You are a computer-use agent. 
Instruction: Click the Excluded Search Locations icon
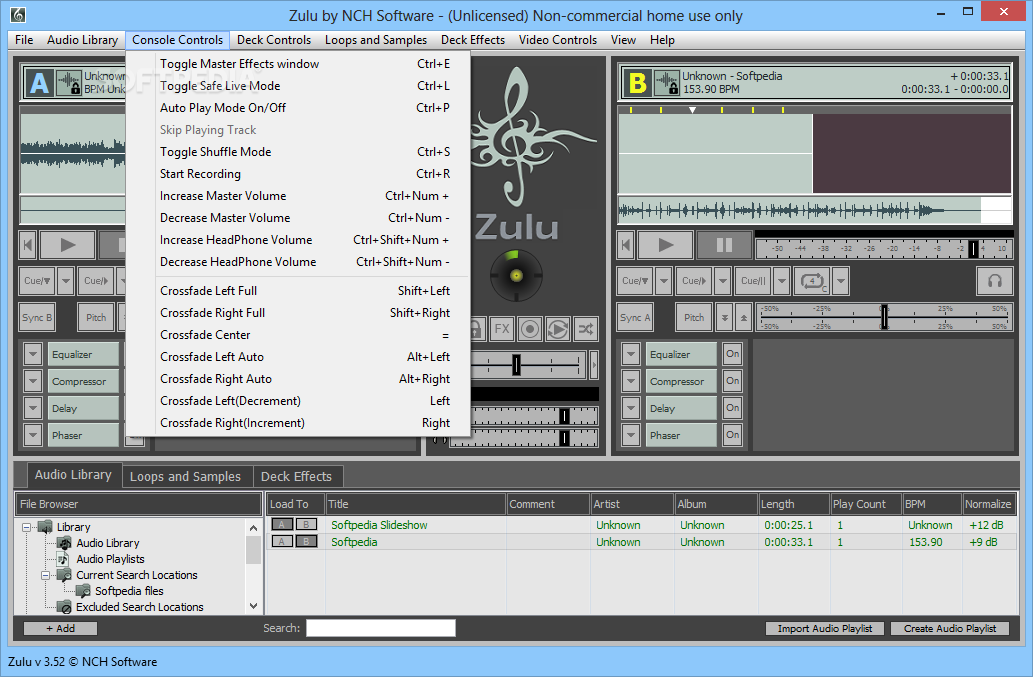[x=64, y=607]
